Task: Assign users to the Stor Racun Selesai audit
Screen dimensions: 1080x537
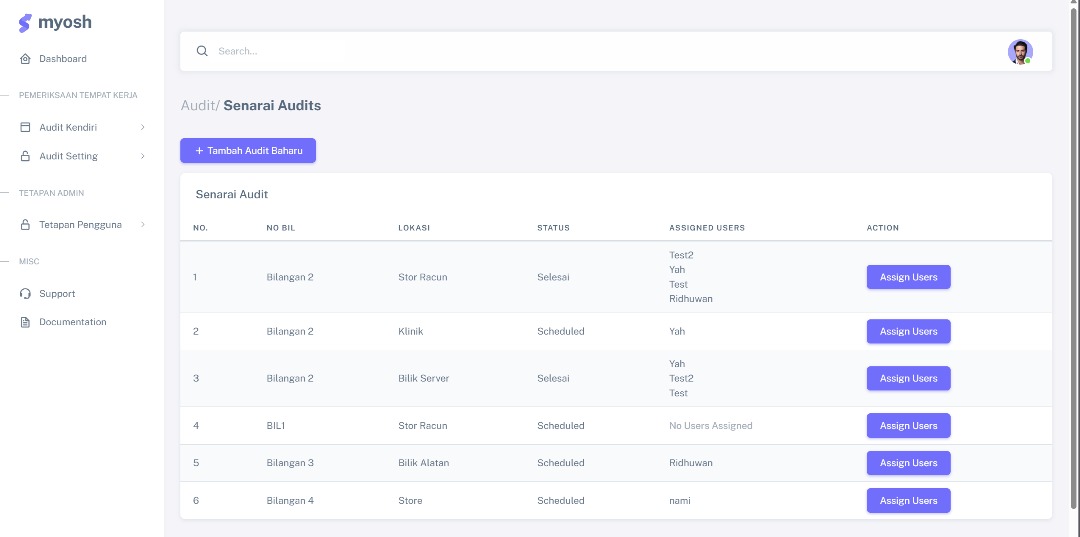Action: coord(908,277)
